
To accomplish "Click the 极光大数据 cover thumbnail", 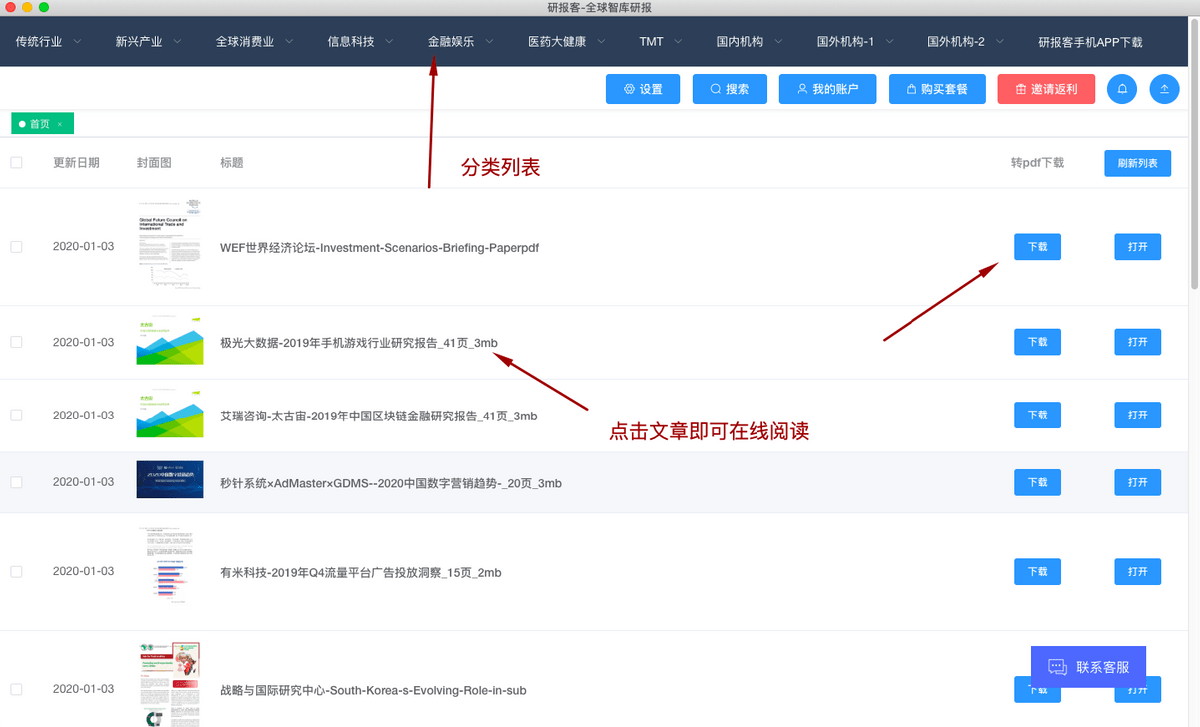I will click(170, 342).
